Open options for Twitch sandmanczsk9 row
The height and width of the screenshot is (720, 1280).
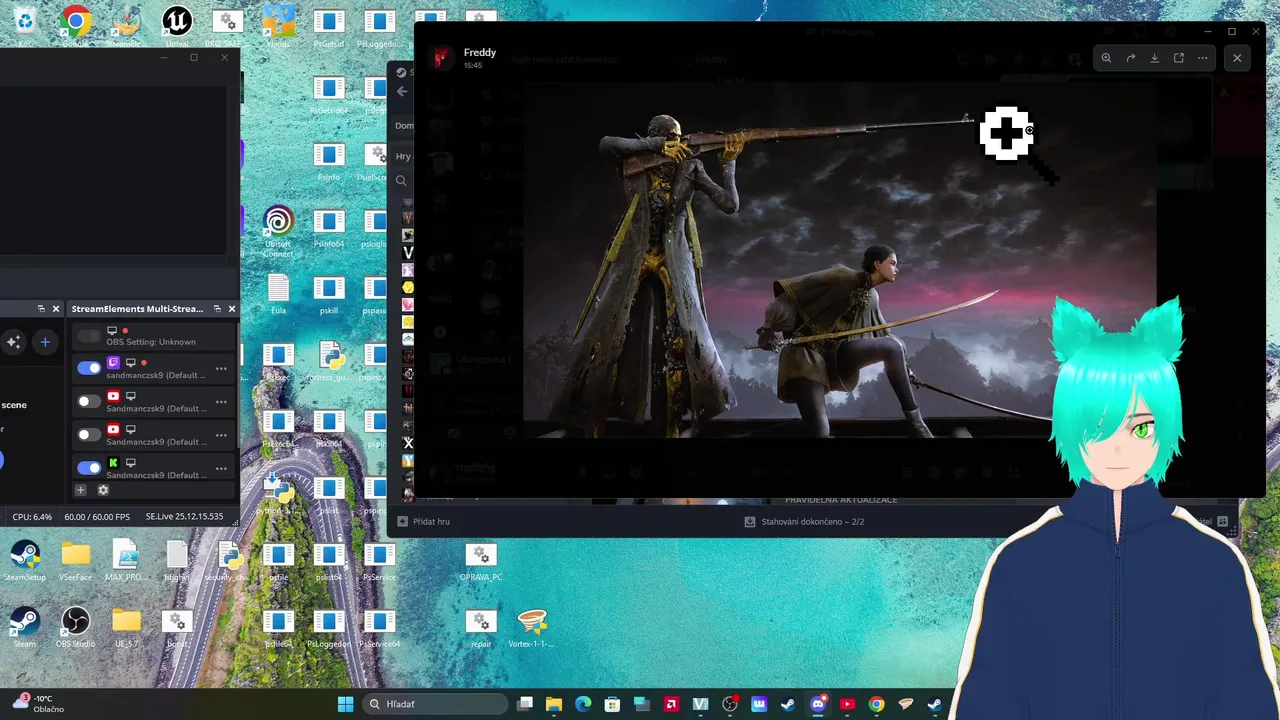pyautogui.click(x=221, y=368)
